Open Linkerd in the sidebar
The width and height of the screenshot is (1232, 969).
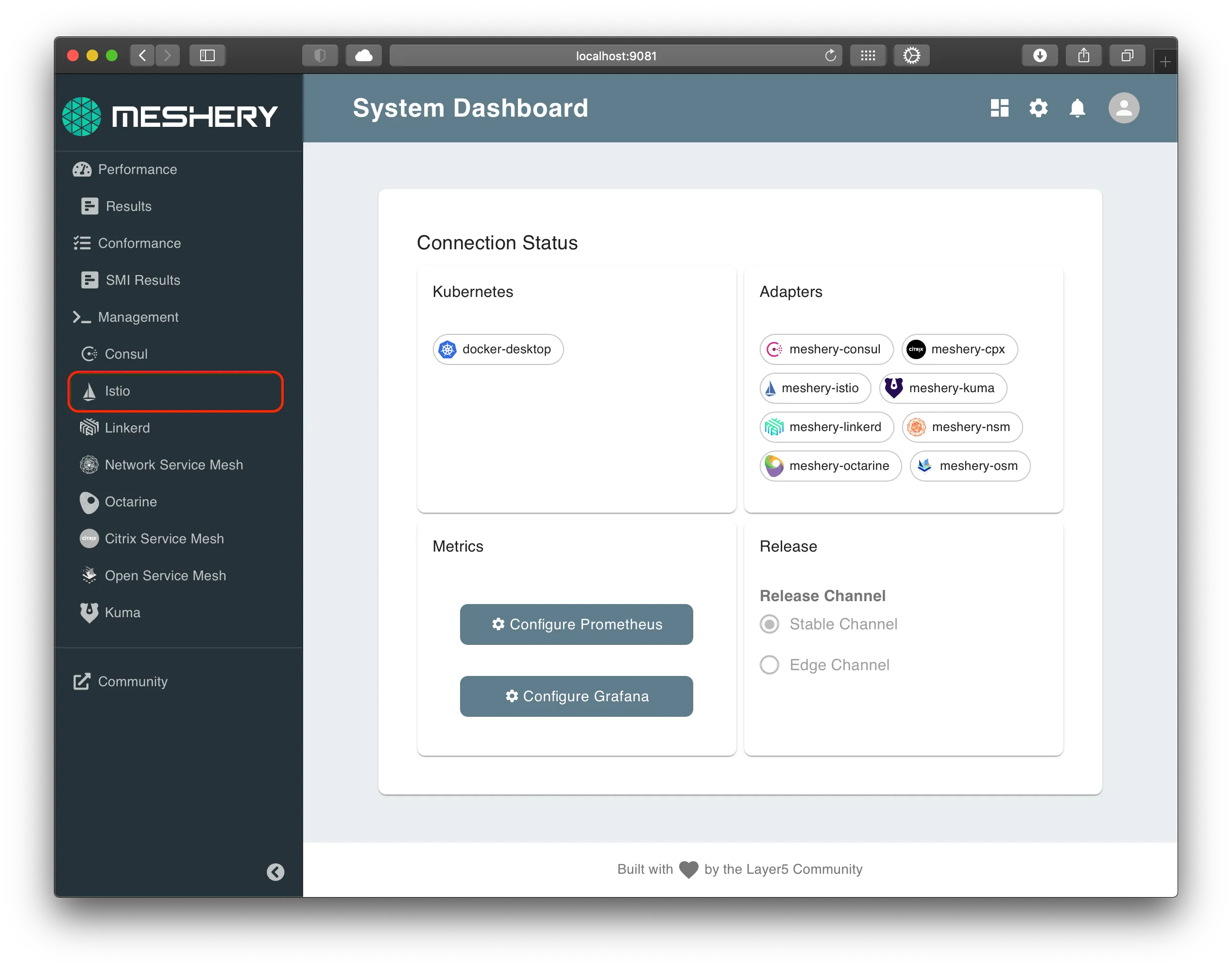tap(127, 428)
